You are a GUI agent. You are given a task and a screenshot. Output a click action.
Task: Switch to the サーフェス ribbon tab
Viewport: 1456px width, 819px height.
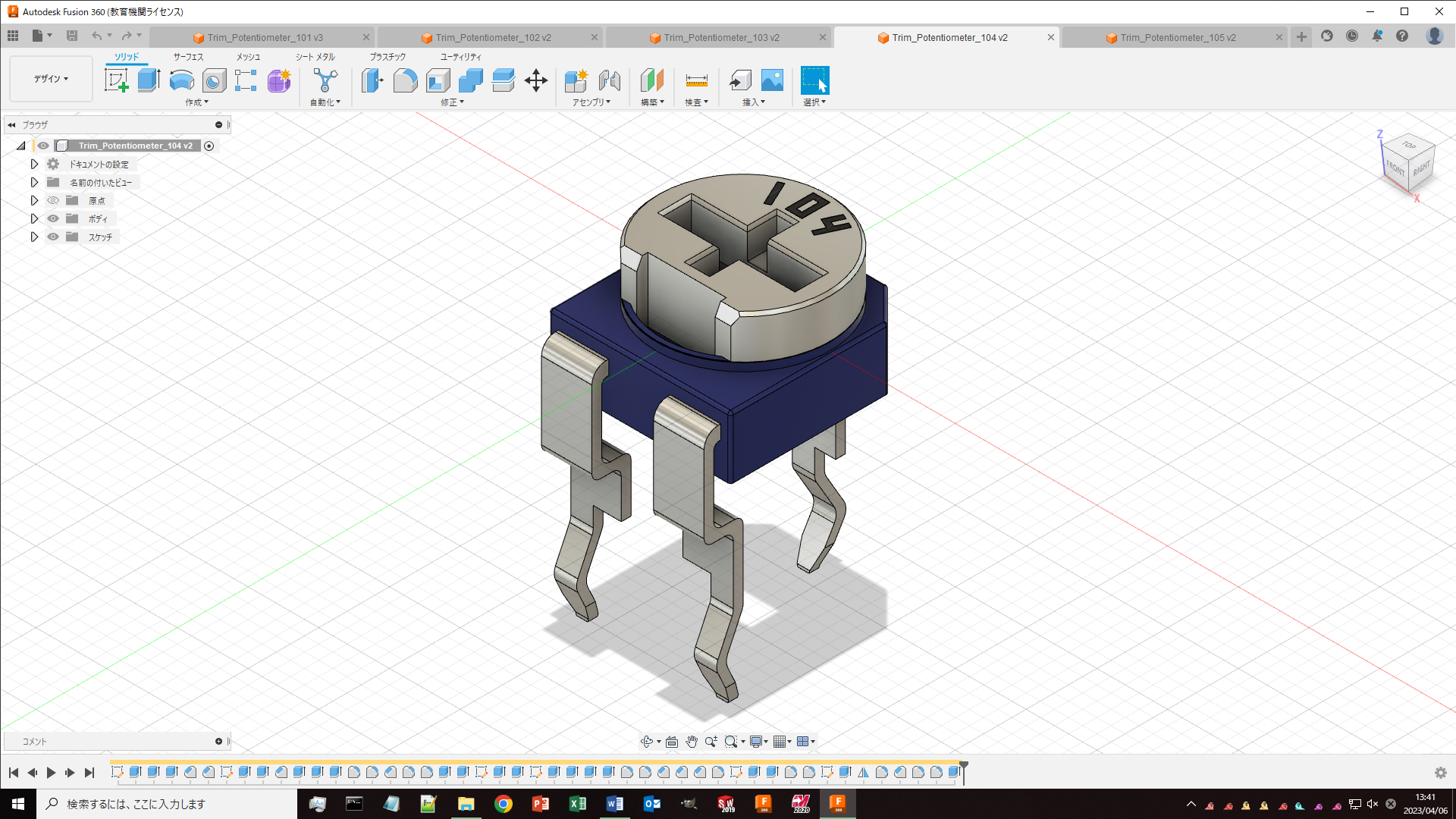188,57
